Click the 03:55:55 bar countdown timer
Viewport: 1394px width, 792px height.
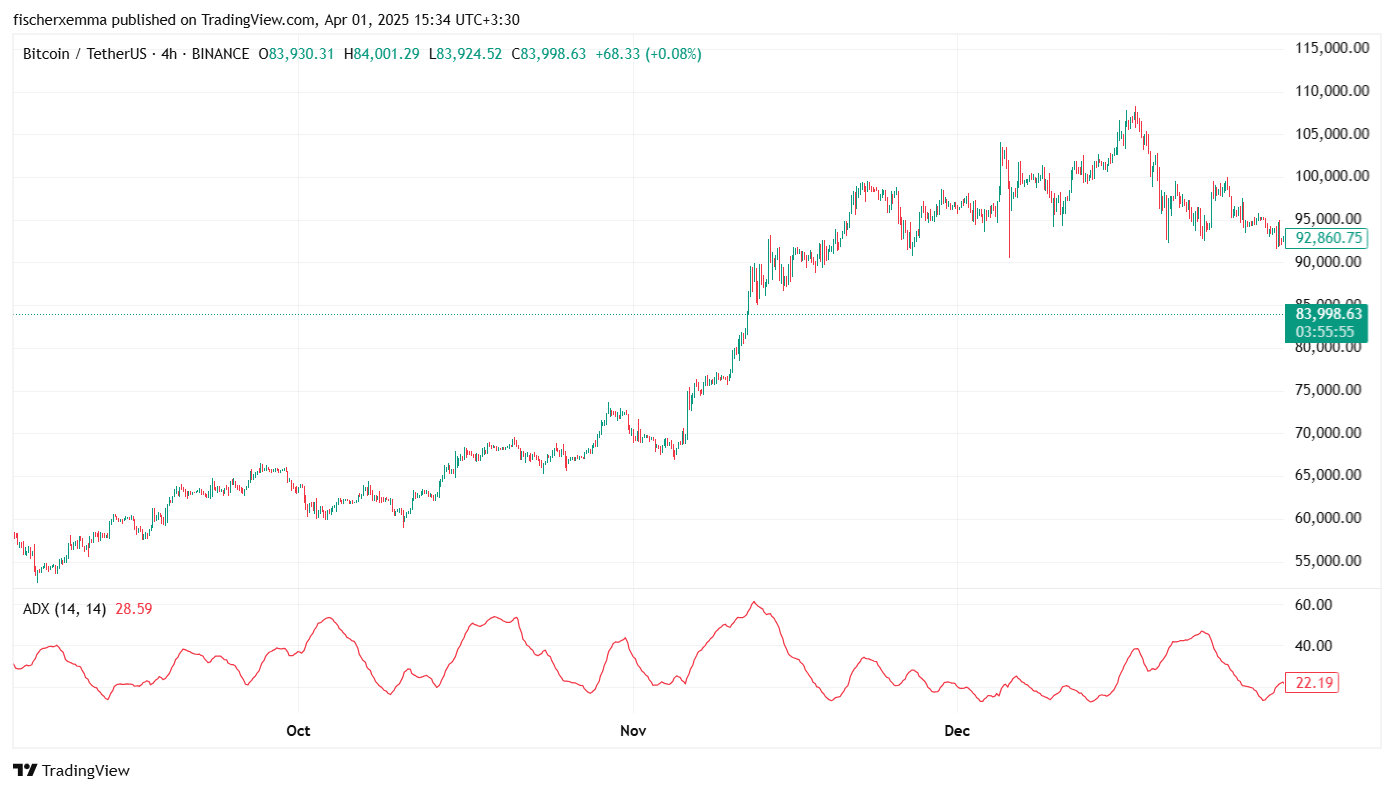(x=1325, y=332)
